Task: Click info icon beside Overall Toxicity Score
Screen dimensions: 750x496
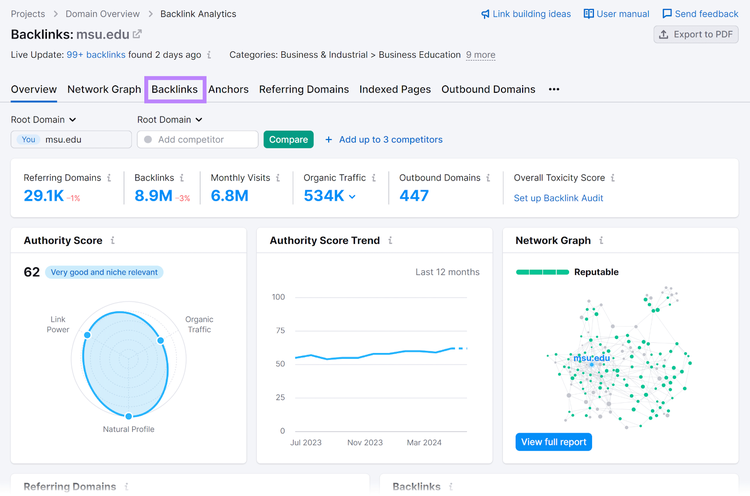Action: tap(613, 177)
